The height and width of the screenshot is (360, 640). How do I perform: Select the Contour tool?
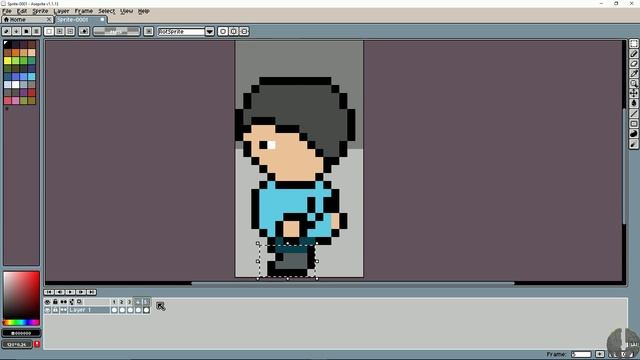pos(633,134)
